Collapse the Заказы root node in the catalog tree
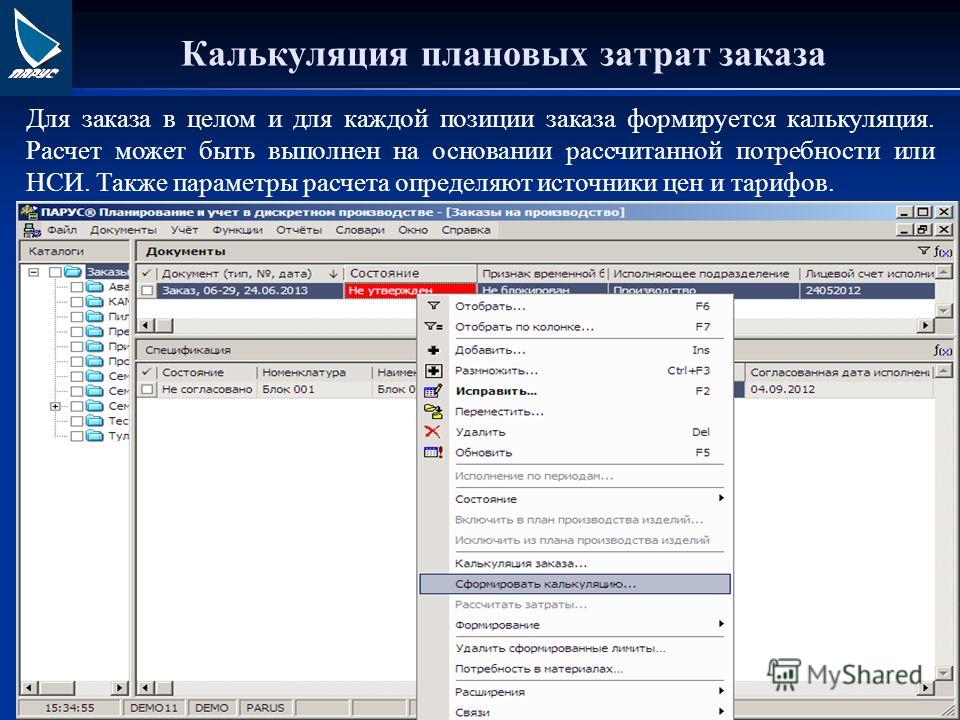Viewport: 960px width, 720px height. [x=34, y=272]
